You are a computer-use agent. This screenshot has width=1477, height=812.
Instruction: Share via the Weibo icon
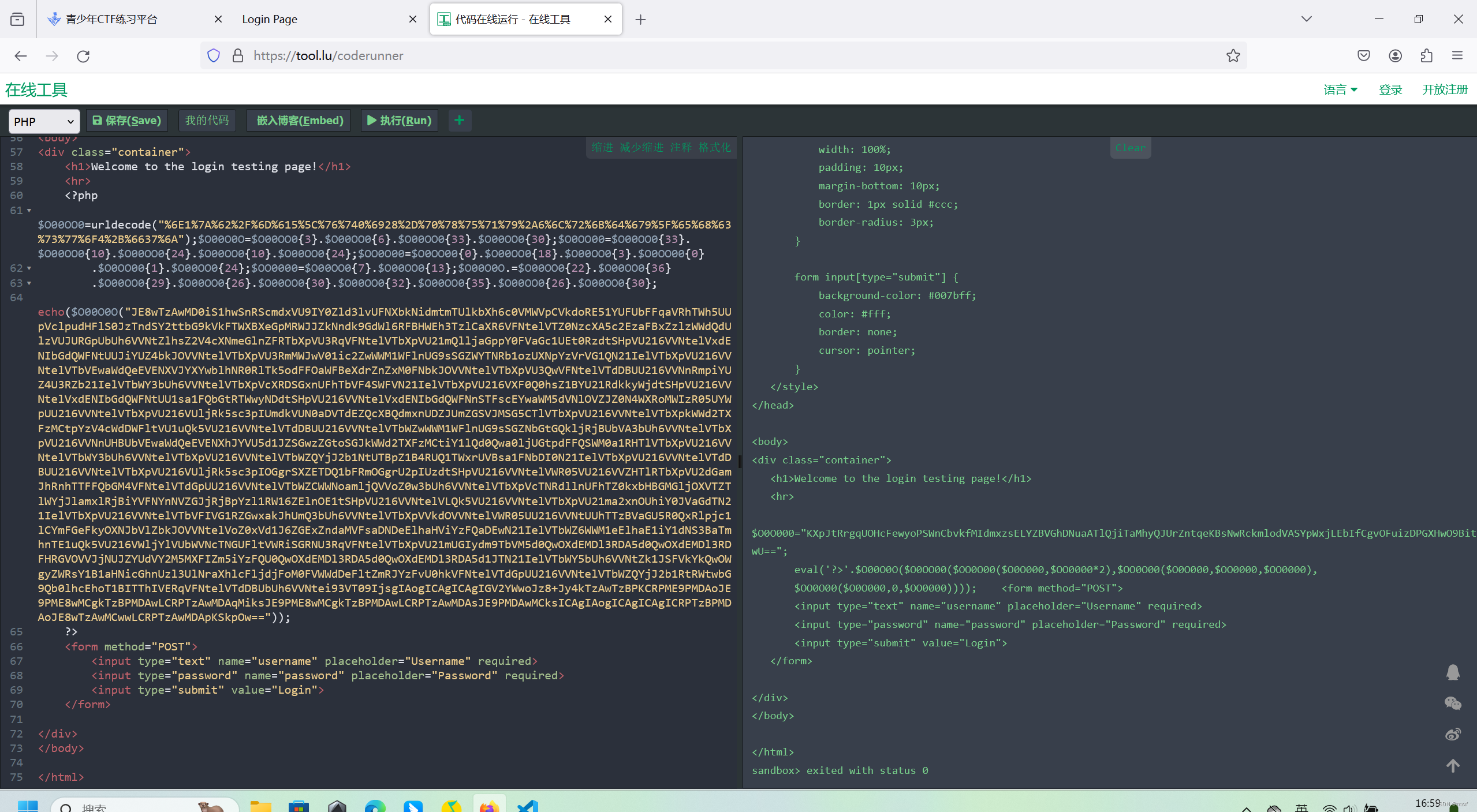(1453, 734)
